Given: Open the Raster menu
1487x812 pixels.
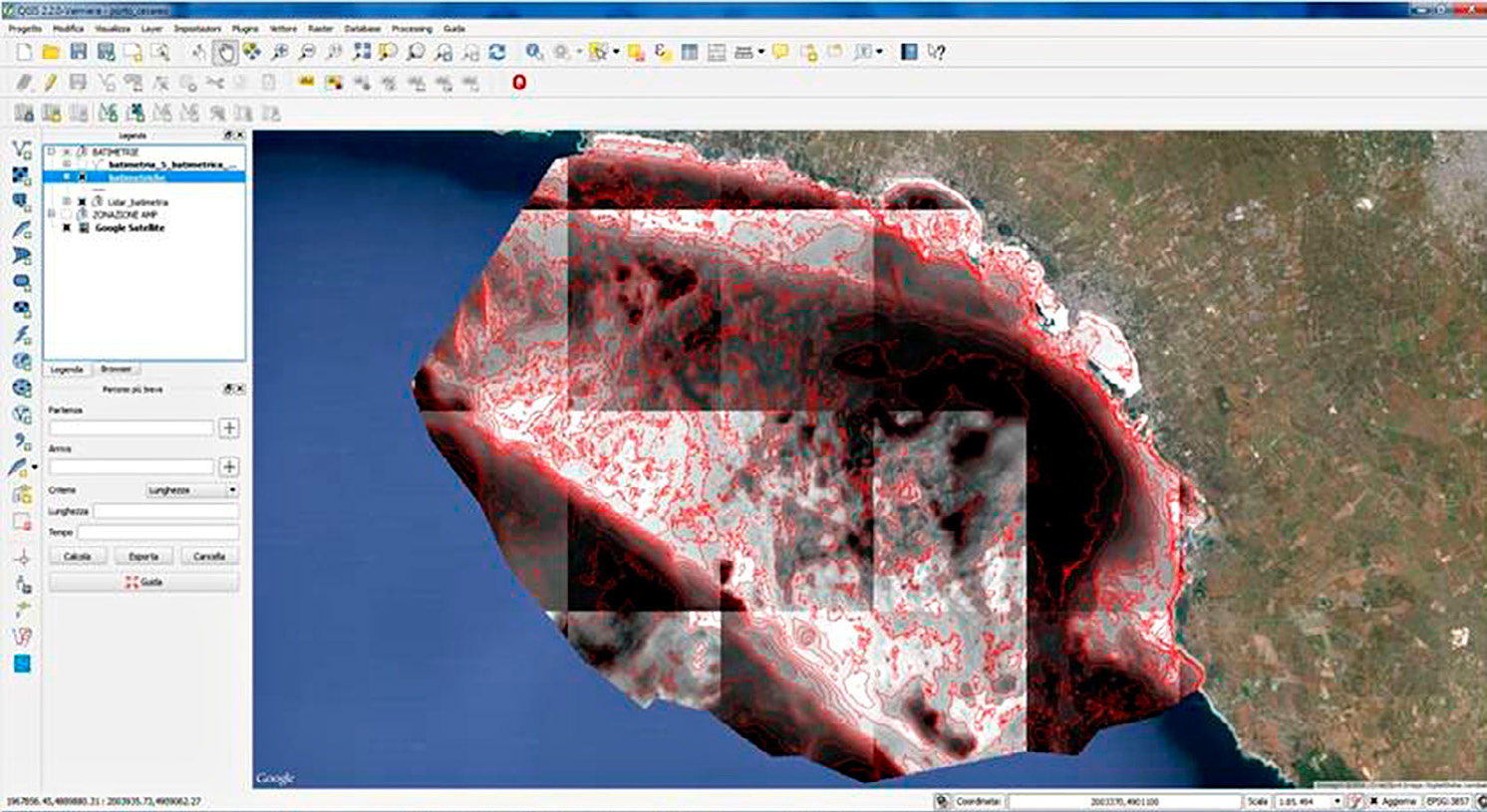Looking at the screenshot, I should (320, 29).
